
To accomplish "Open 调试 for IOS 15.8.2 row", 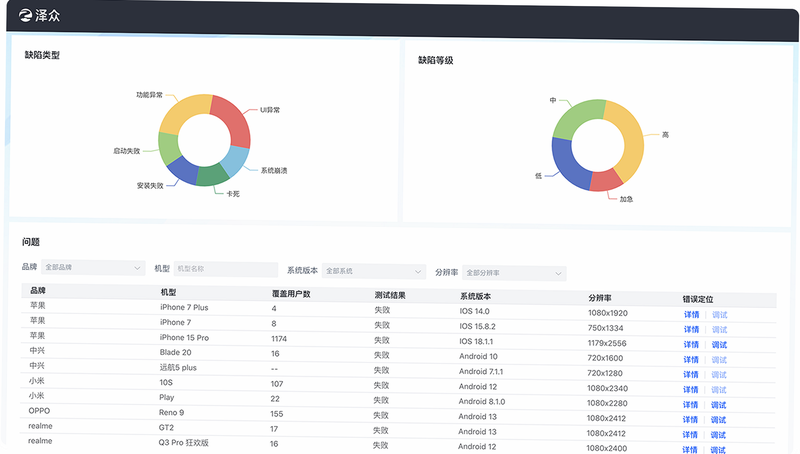I will [x=719, y=330].
